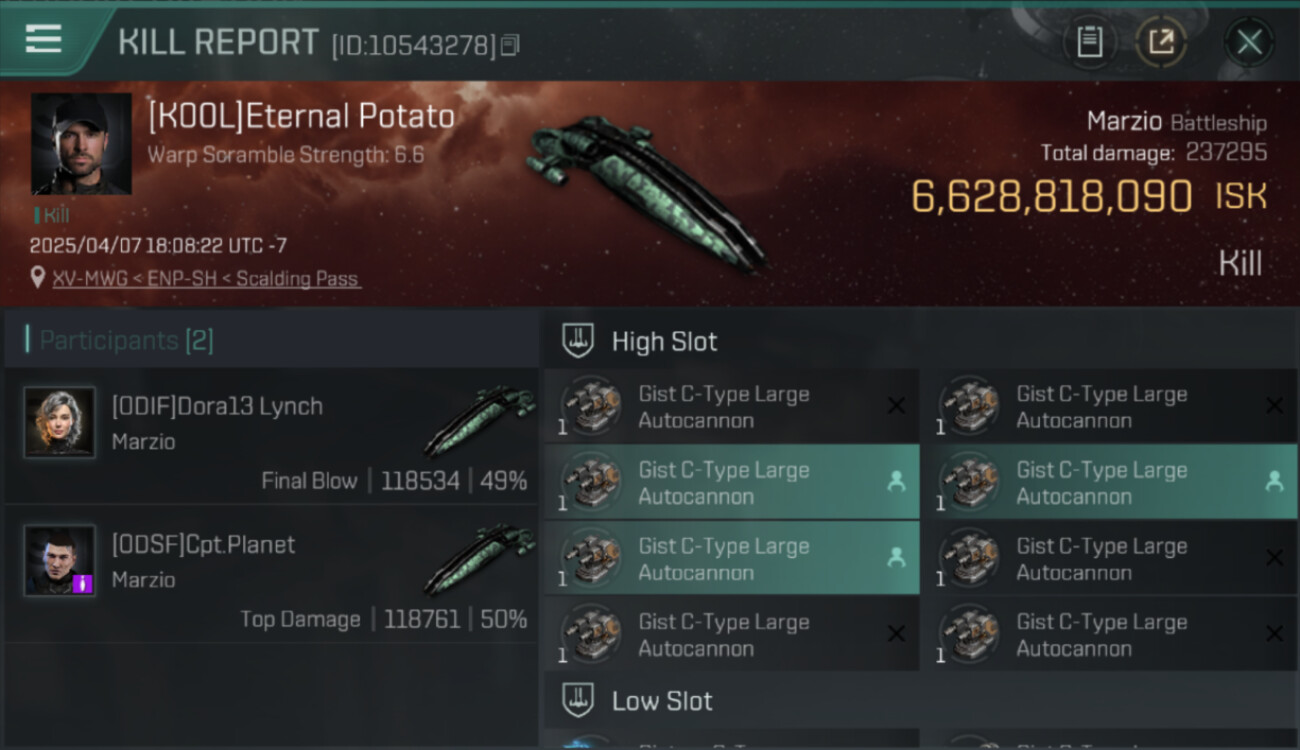Select the Low Slot section header
Image resolution: width=1300 pixels, height=750 pixels.
pos(662,701)
